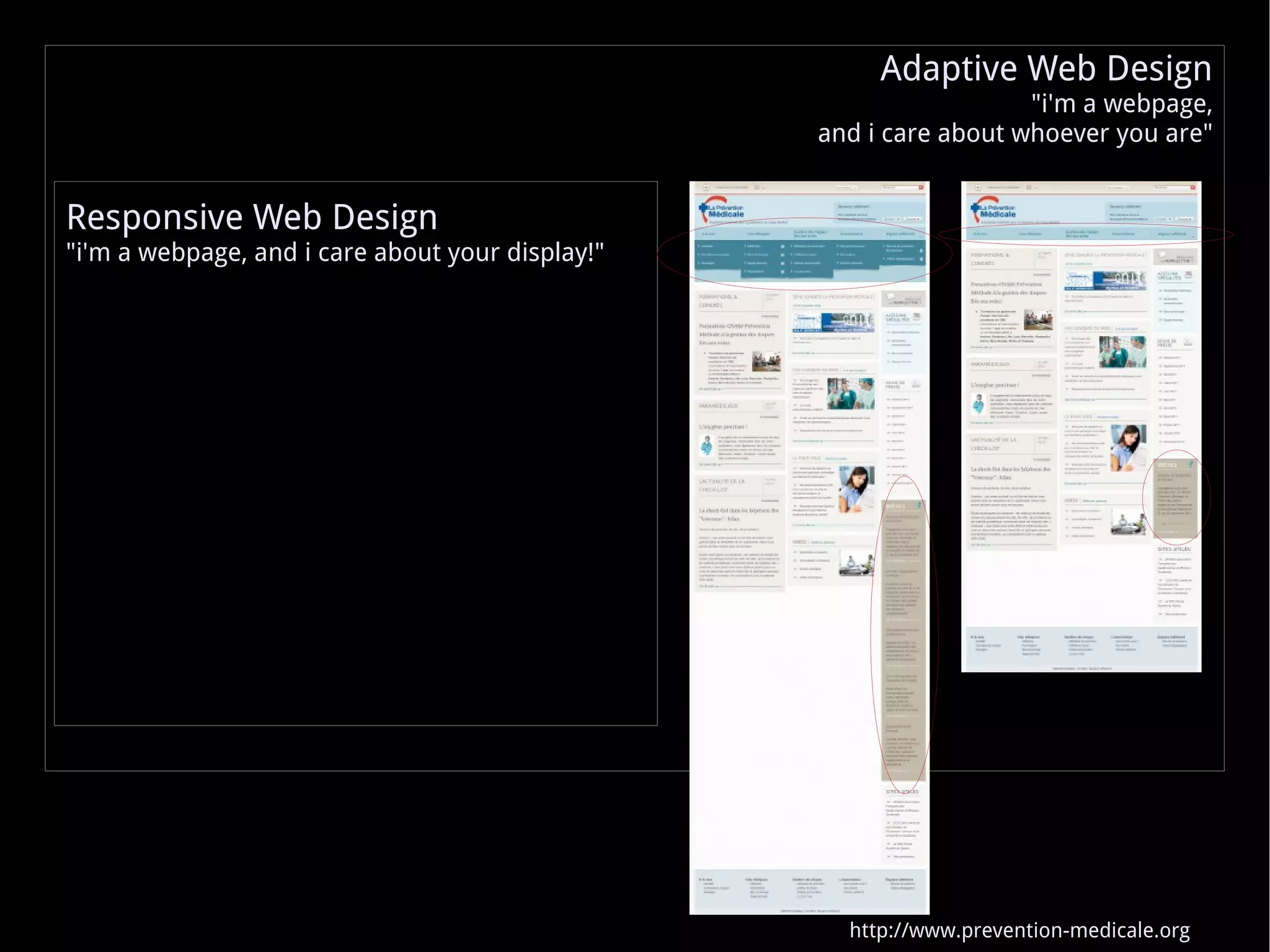
Task: Click 'FORMATIONS & CONGRES' heading in right screenshot
Action: coord(990,259)
